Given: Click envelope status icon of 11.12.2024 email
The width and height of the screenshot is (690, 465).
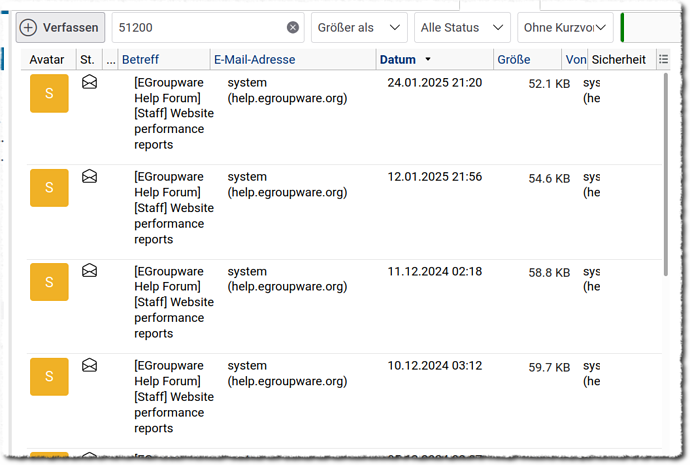Looking at the screenshot, I should [x=89, y=271].
